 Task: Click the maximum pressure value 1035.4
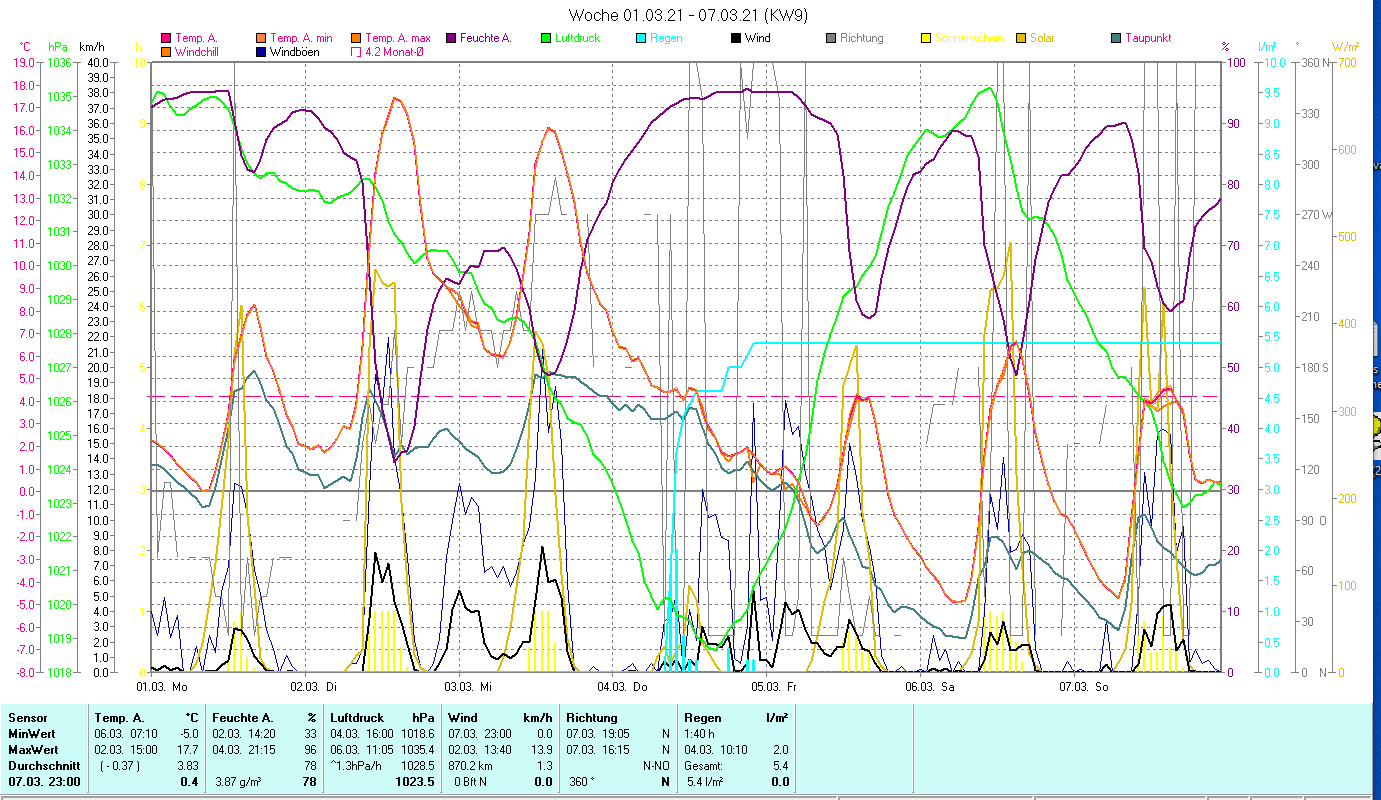[x=418, y=750]
